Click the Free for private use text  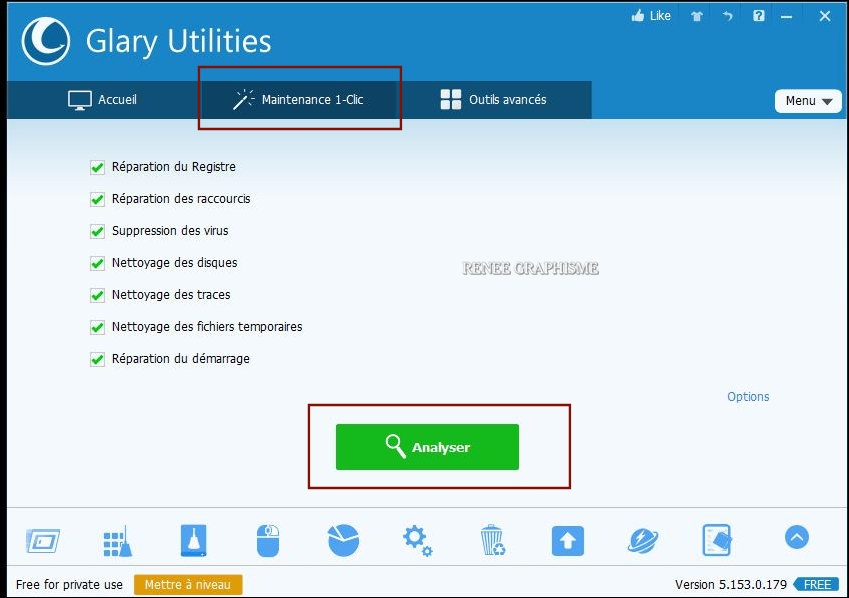point(69,584)
